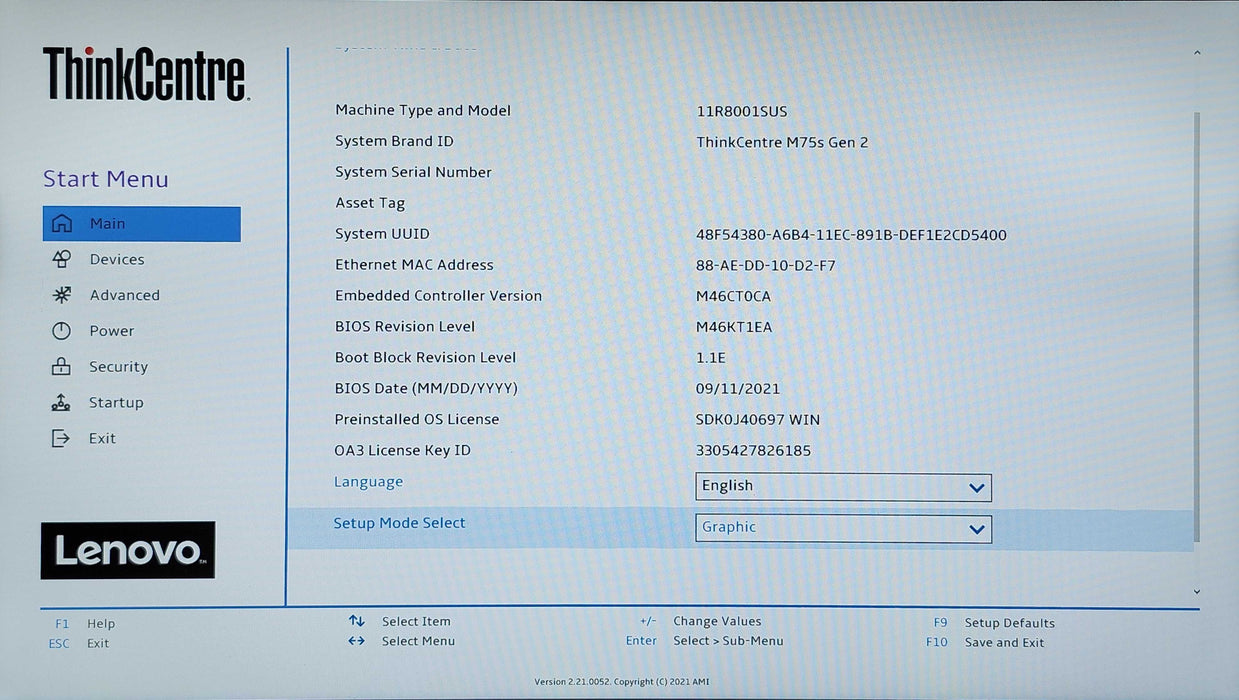This screenshot has width=1239, height=700.
Task: Click the Main home icon
Action: pos(62,224)
